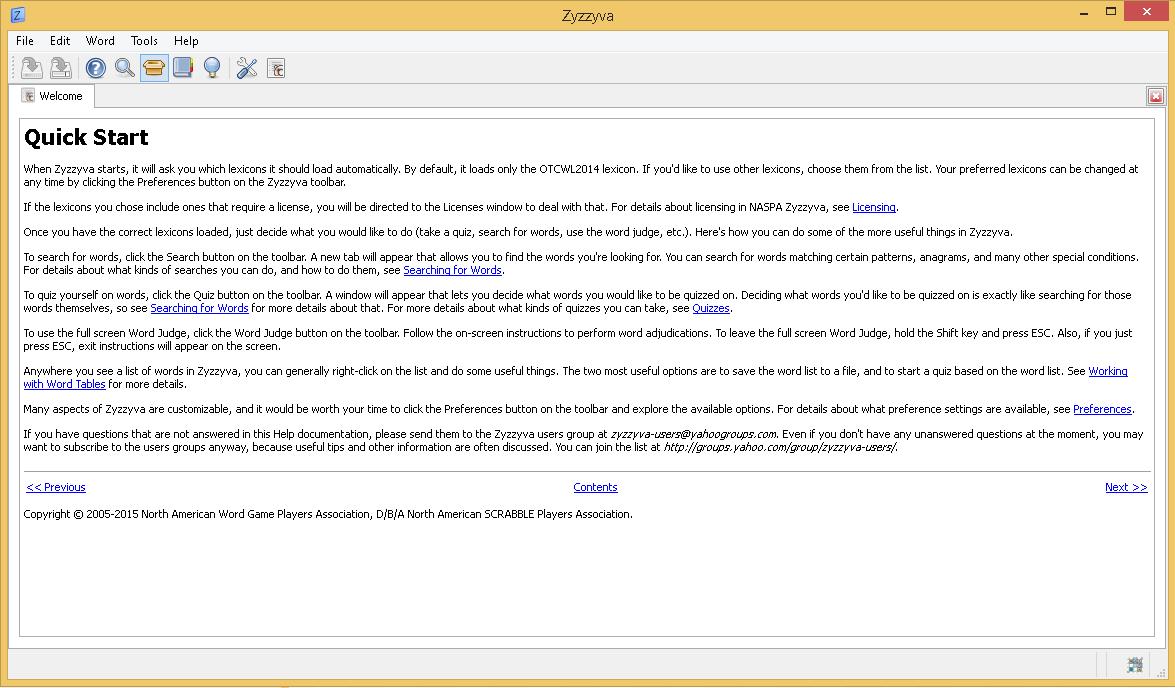Click the << Previous link

point(56,487)
